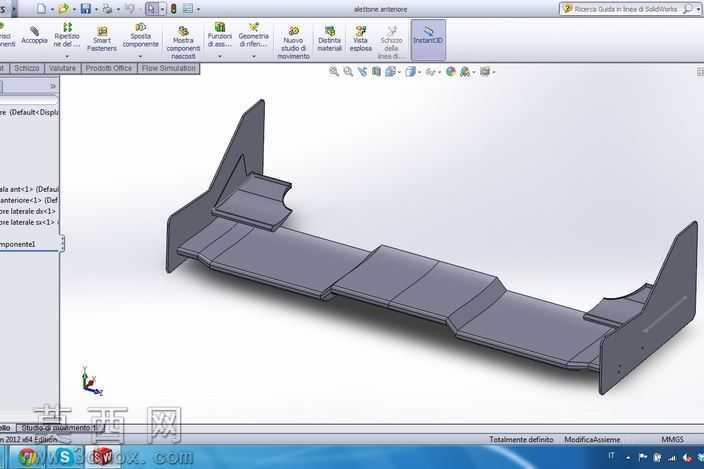Expand Open file dropdown arrow
This screenshot has height=469, width=704.
[74, 9]
